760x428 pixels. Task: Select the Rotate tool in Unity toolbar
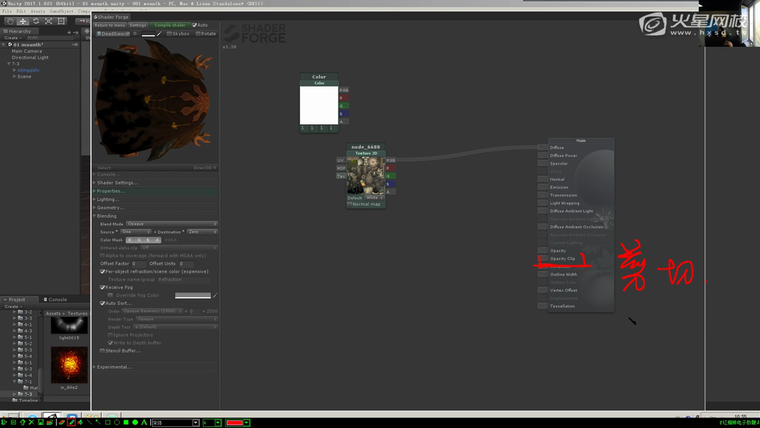tap(37, 21)
